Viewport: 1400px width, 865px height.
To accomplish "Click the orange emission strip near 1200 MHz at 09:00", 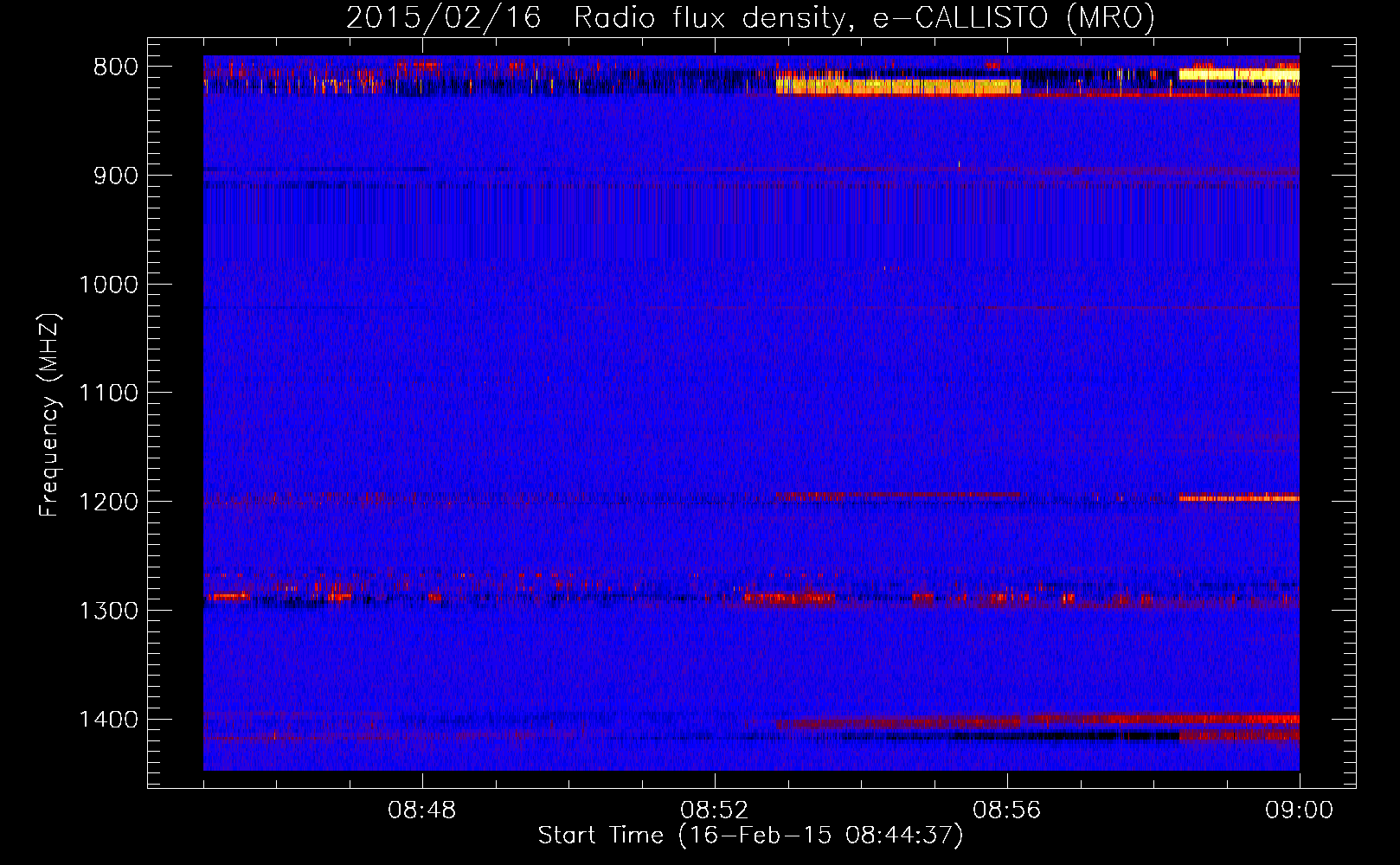I will click(1239, 498).
